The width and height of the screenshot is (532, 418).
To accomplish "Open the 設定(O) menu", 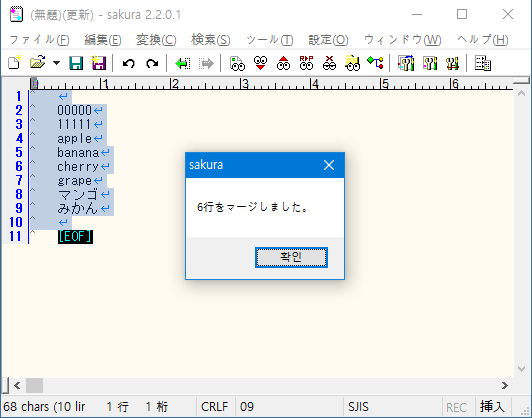I will click(328, 40).
